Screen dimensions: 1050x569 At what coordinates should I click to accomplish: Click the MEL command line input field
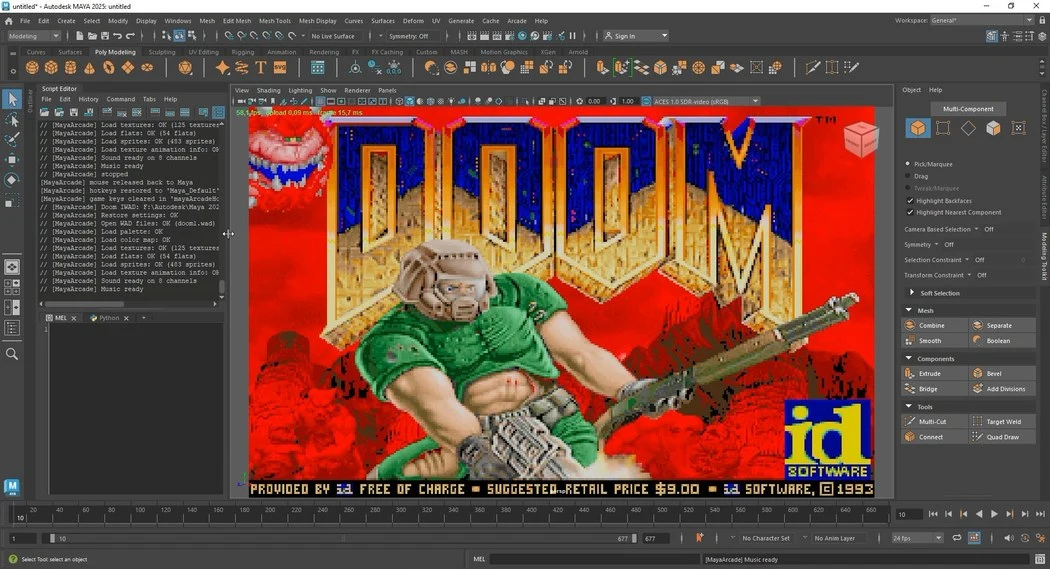[595, 559]
